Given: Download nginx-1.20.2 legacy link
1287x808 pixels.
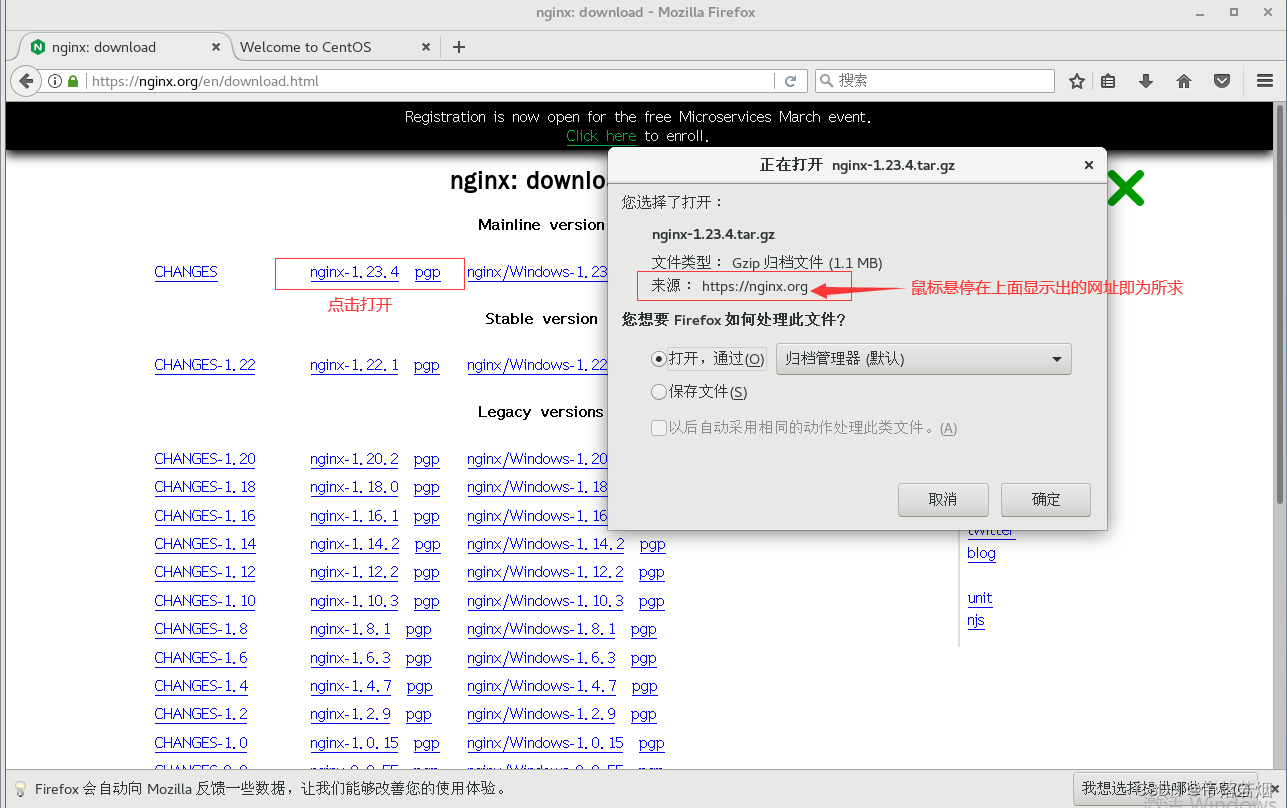Looking at the screenshot, I should pos(354,459).
